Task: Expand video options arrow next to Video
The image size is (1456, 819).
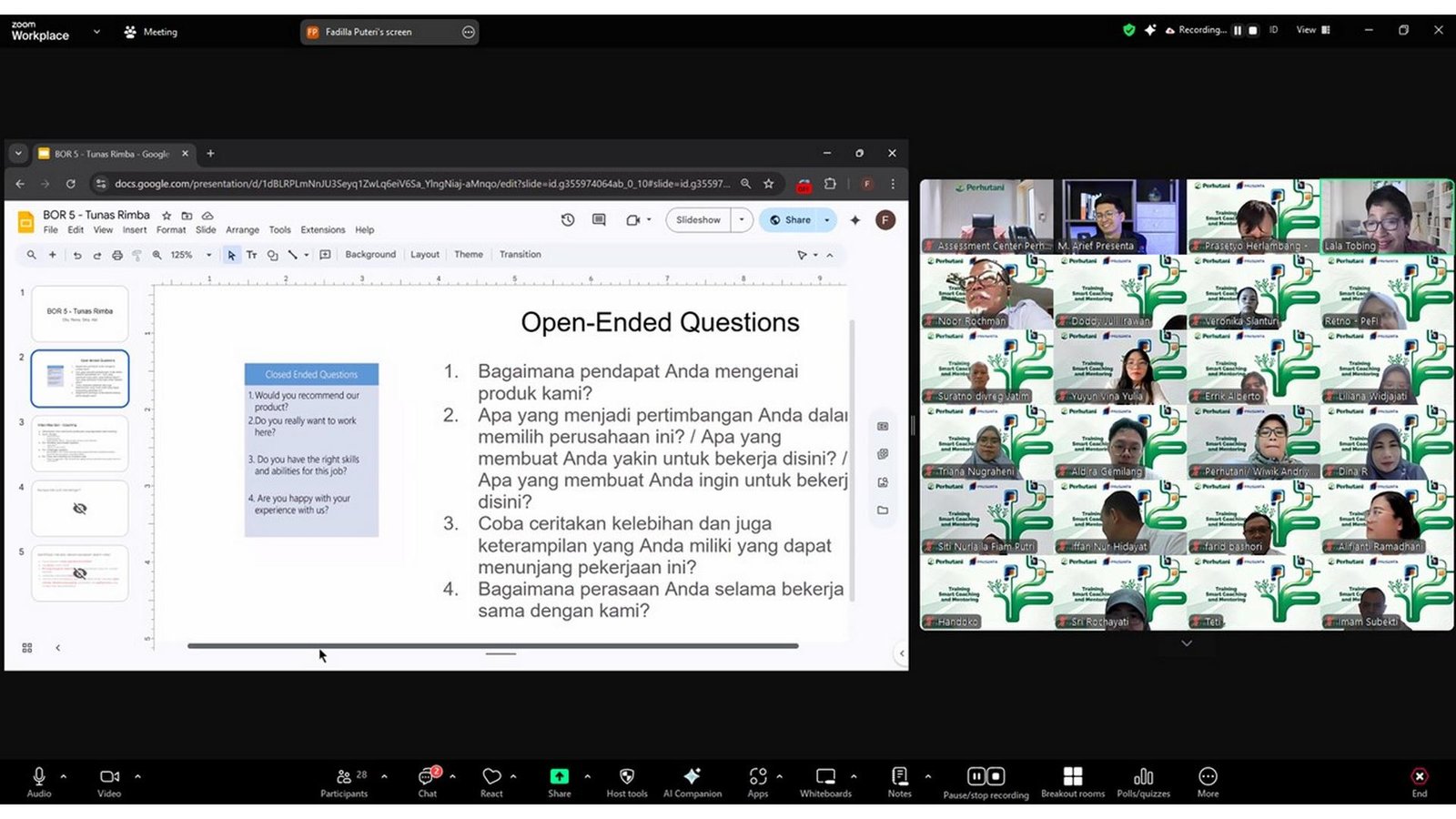Action: coord(137,776)
